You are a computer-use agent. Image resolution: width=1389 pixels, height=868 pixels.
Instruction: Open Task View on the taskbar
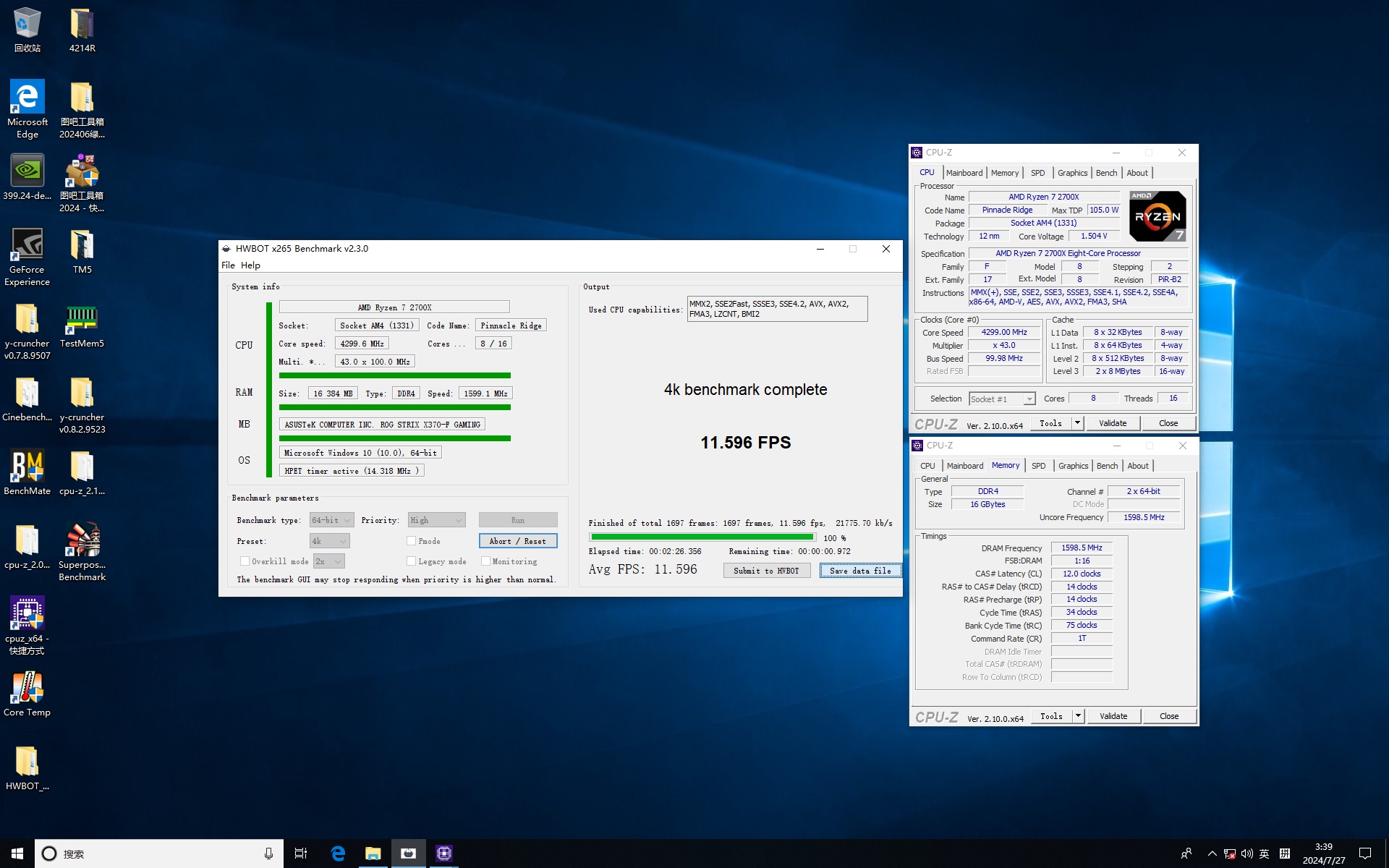(x=301, y=854)
